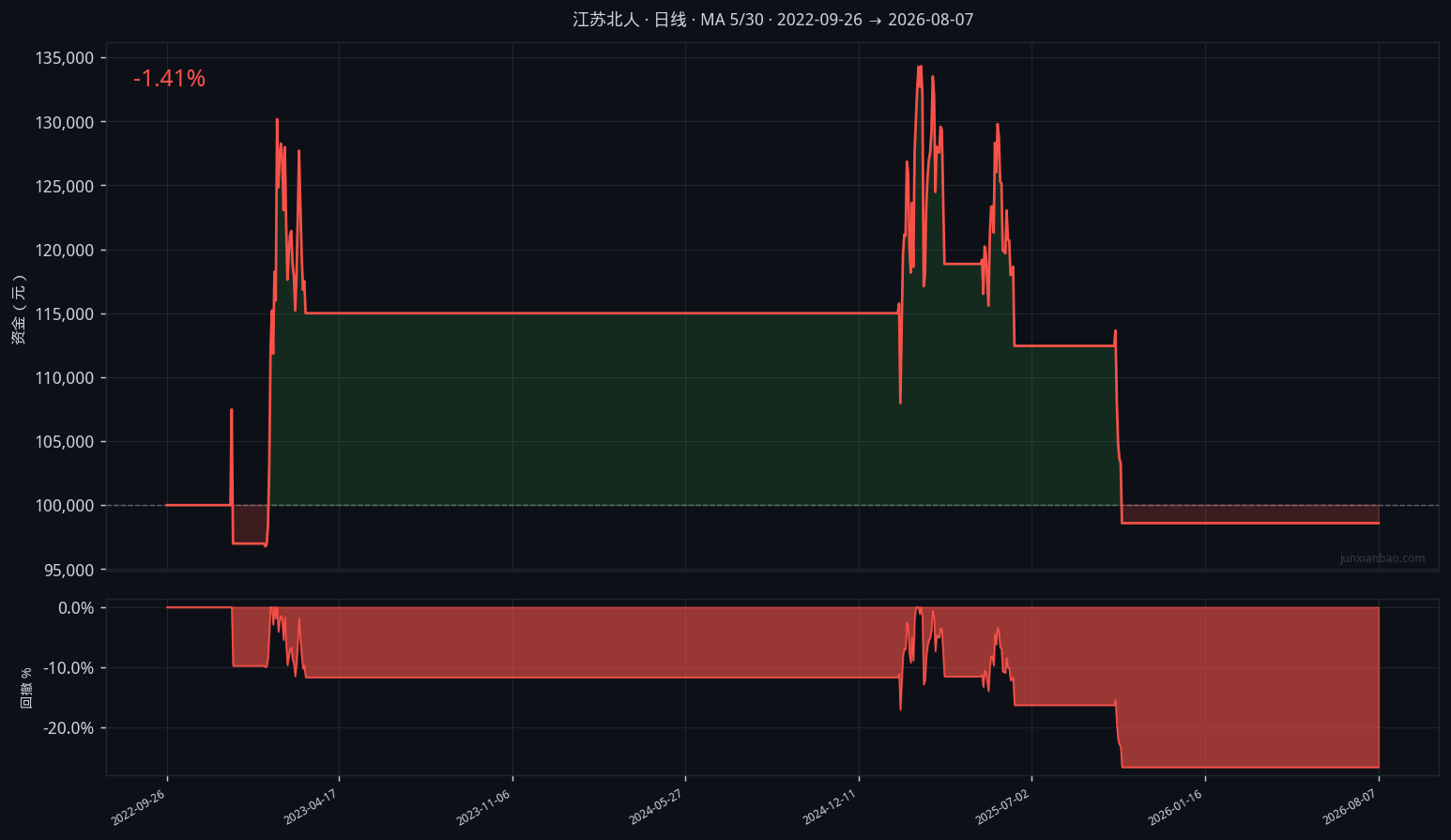Viewport: 1451px width, 840px height.
Task: Click the -10.0% drawdown tick label
Action: click(x=69, y=668)
